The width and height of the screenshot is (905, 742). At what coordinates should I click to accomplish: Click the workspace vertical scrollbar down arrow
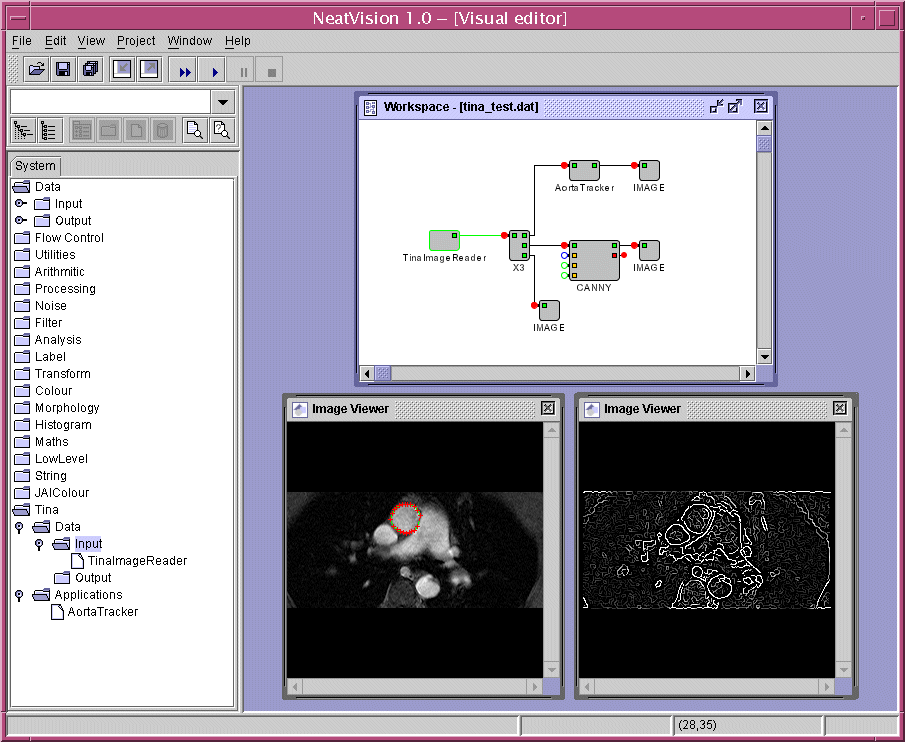[x=764, y=357]
